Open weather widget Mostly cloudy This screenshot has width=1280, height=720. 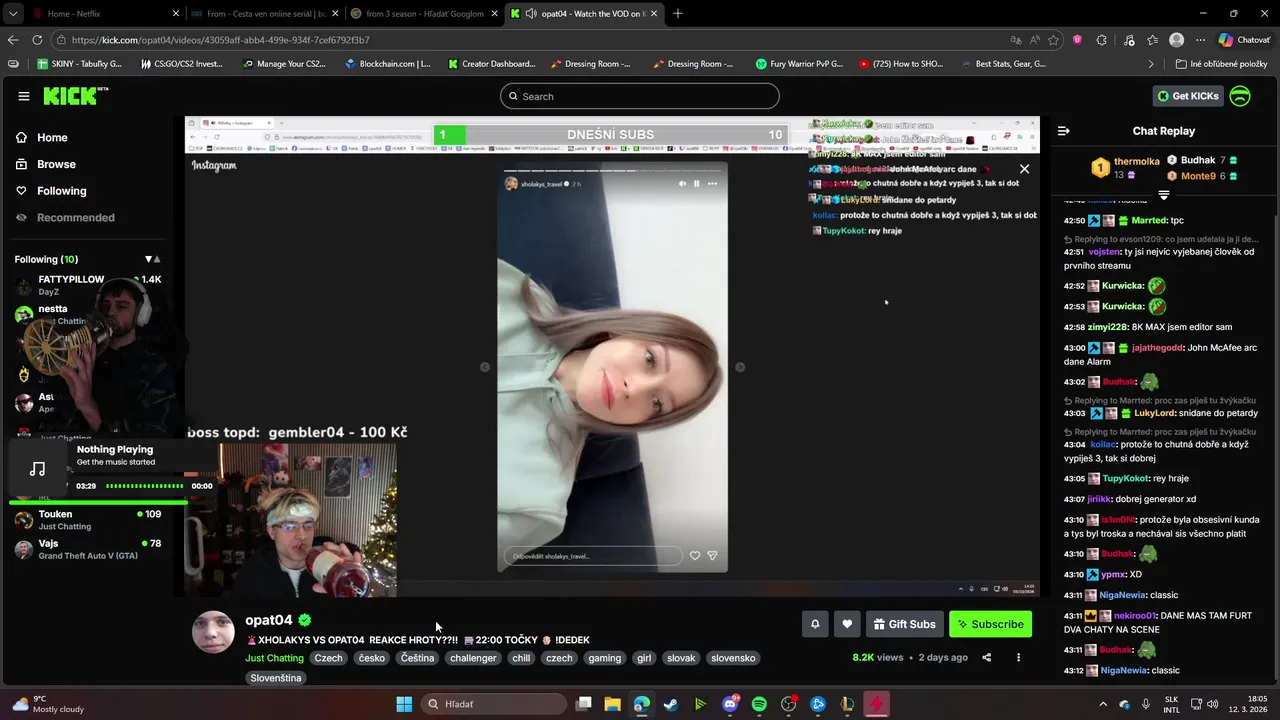(48, 704)
